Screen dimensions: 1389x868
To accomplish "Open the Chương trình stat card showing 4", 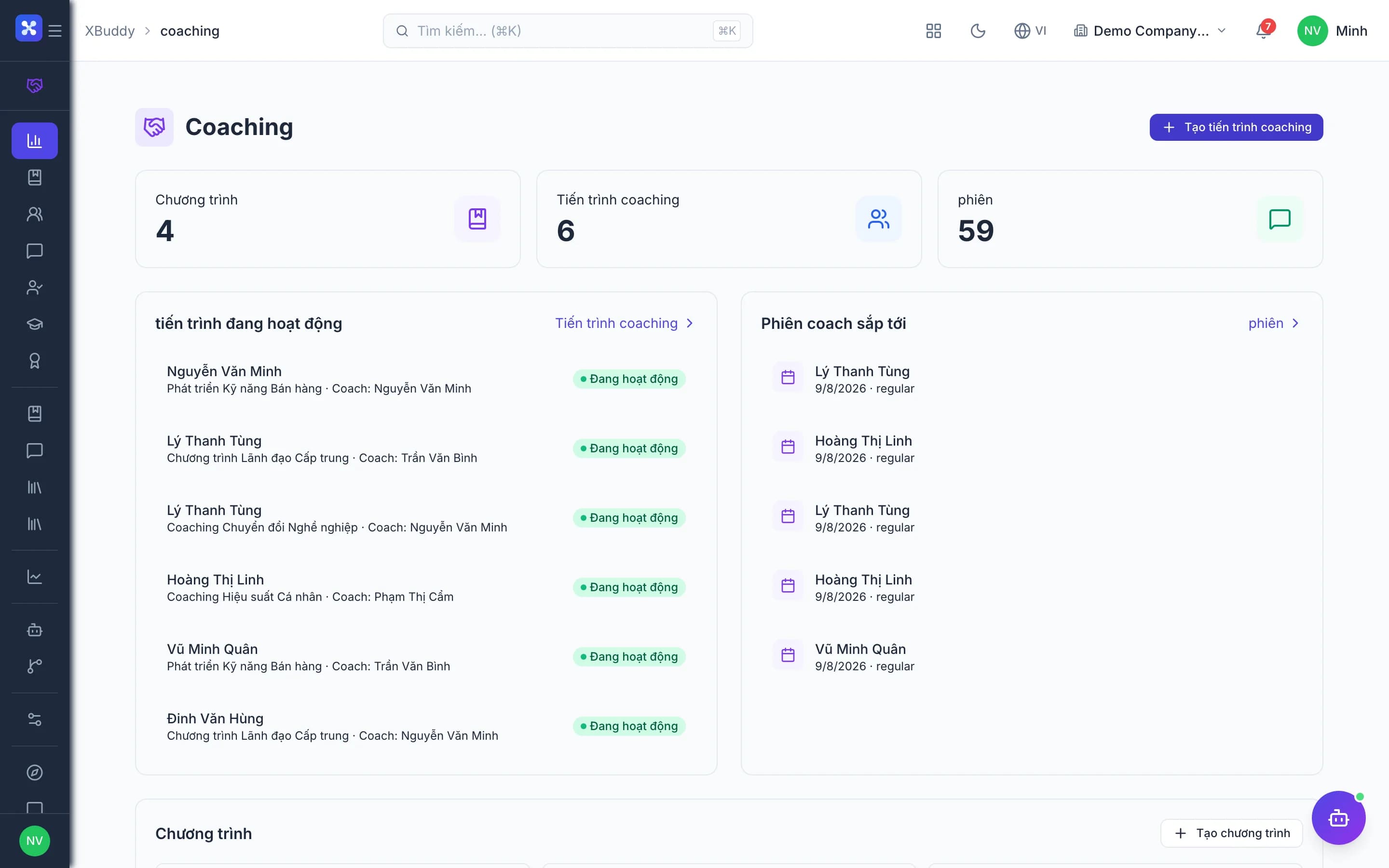I will coord(328,219).
